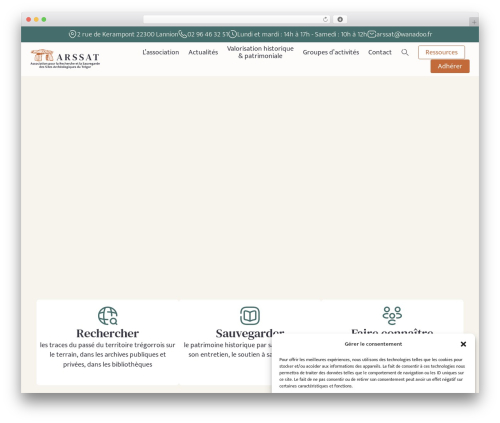500x423 pixels.
Task: Click the Sauvegarder heading
Action: tap(250, 333)
